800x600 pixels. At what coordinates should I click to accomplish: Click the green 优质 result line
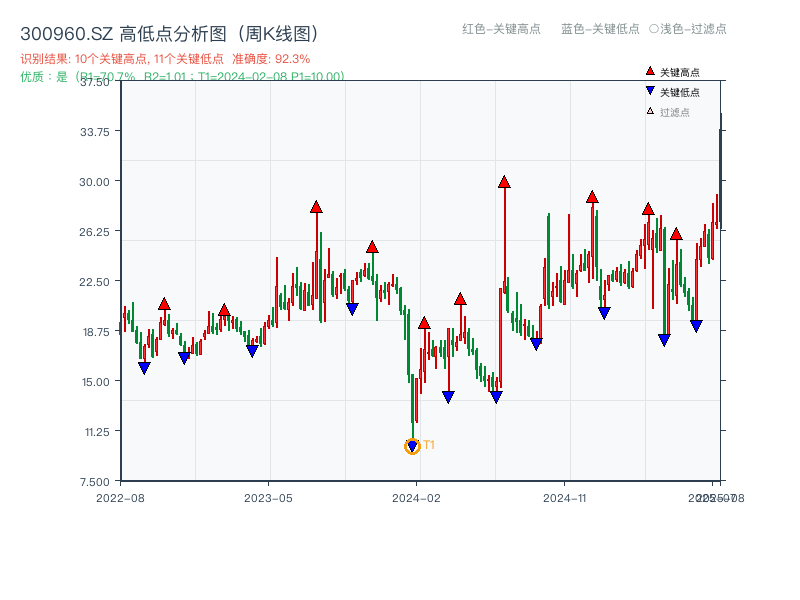point(182,77)
